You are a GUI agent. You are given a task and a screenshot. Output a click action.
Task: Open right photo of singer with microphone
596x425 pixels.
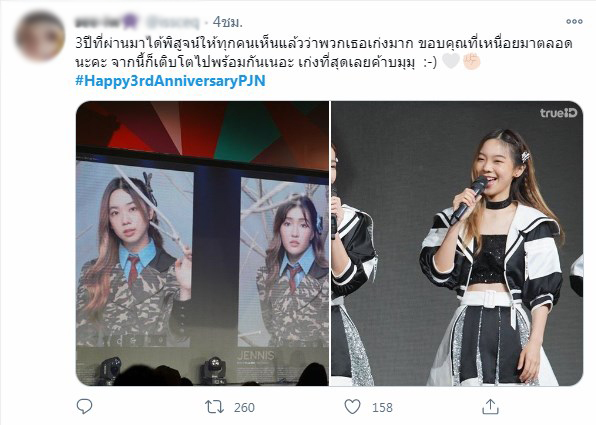[x=457, y=243]
